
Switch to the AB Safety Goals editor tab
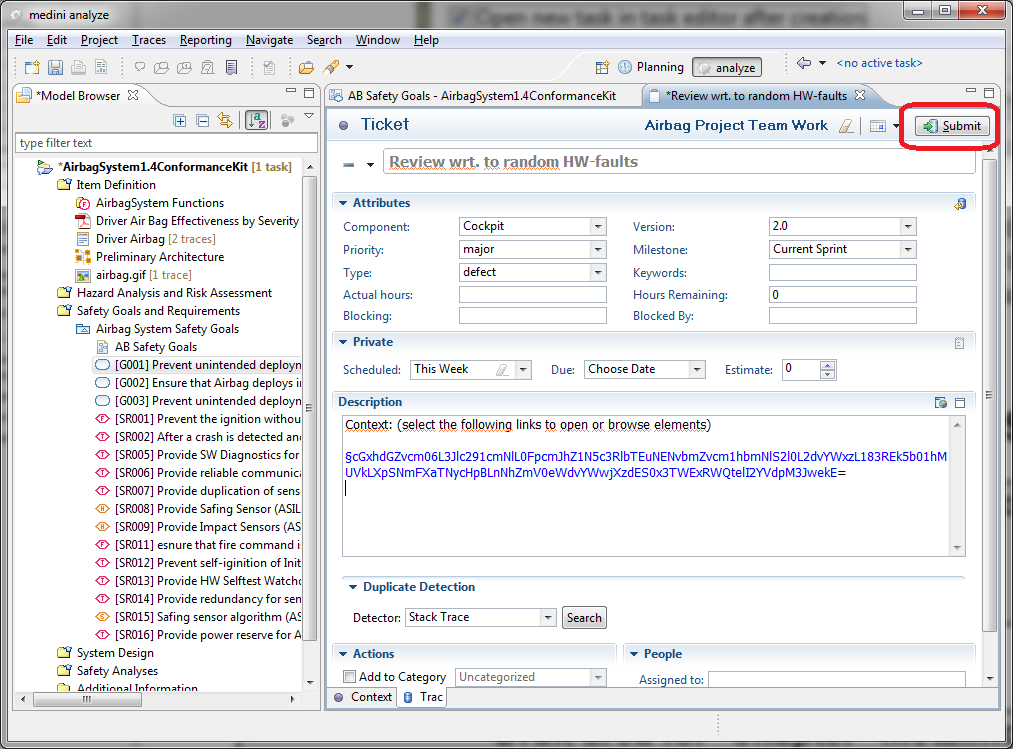pyautogui.click(x=480, y=96)
